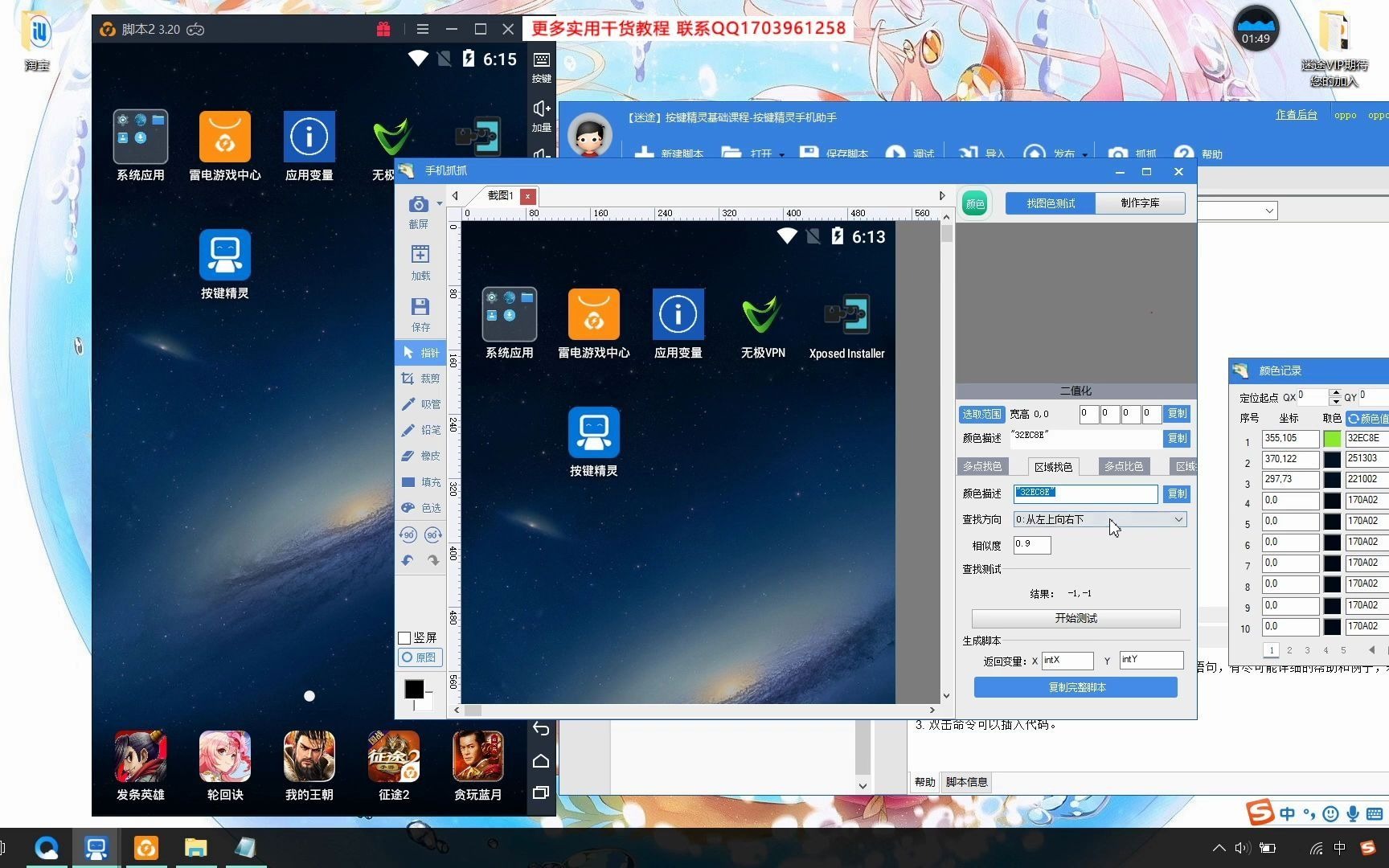Switch to the 制作字库 tab
The image size is (1389, 868).
coord(1140,203)
